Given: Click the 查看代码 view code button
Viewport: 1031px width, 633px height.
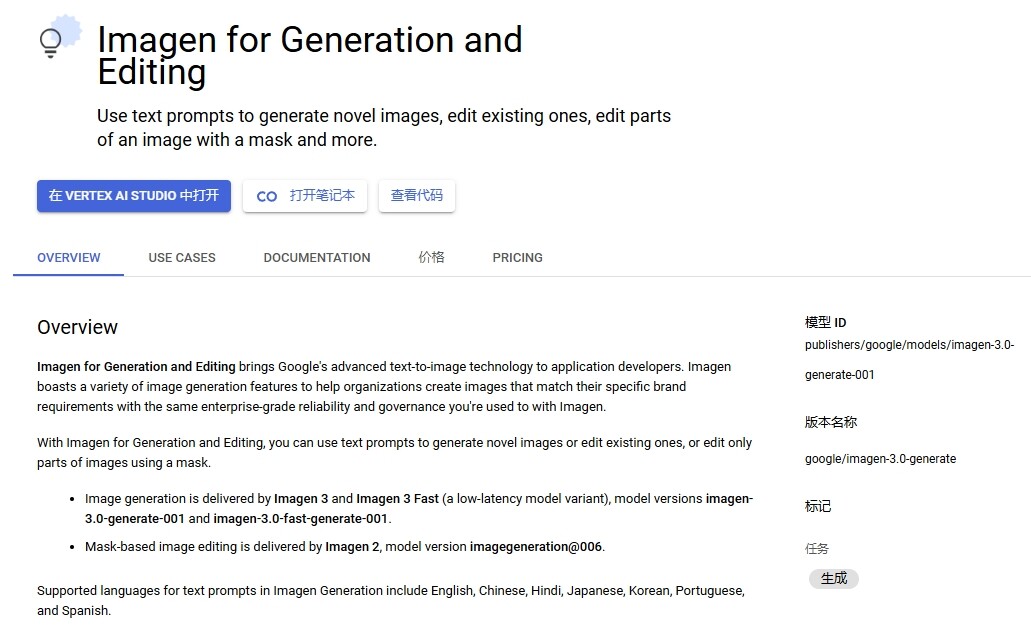Looking at the screenshot, I should tap(417, 196).
